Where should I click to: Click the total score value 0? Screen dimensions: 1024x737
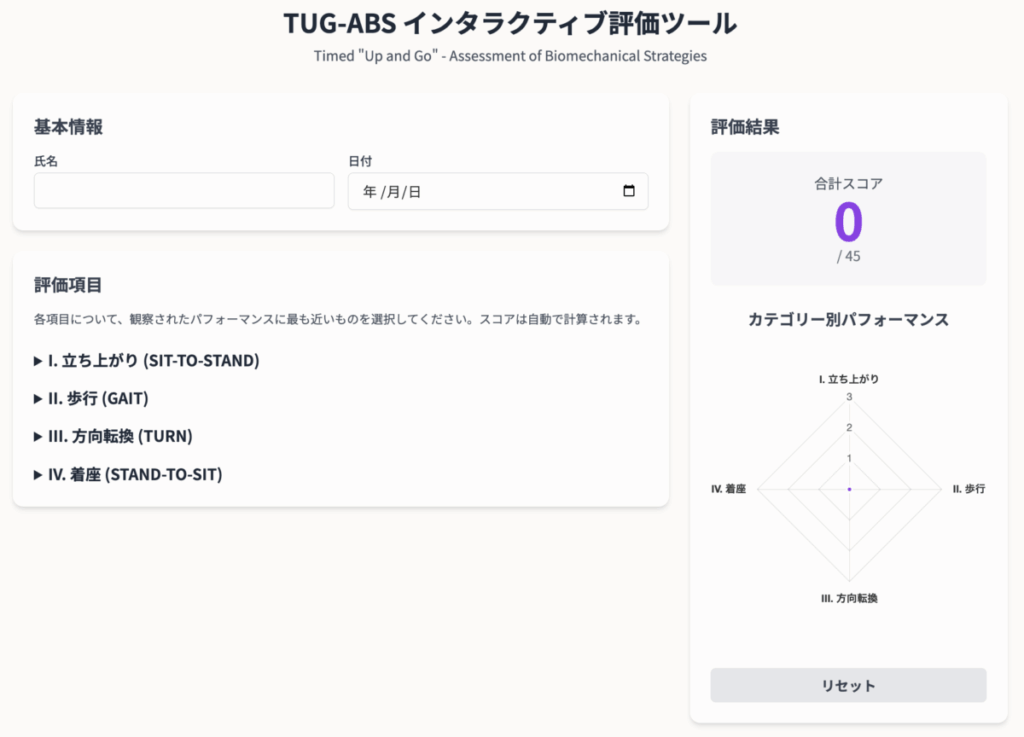[847, 222]
